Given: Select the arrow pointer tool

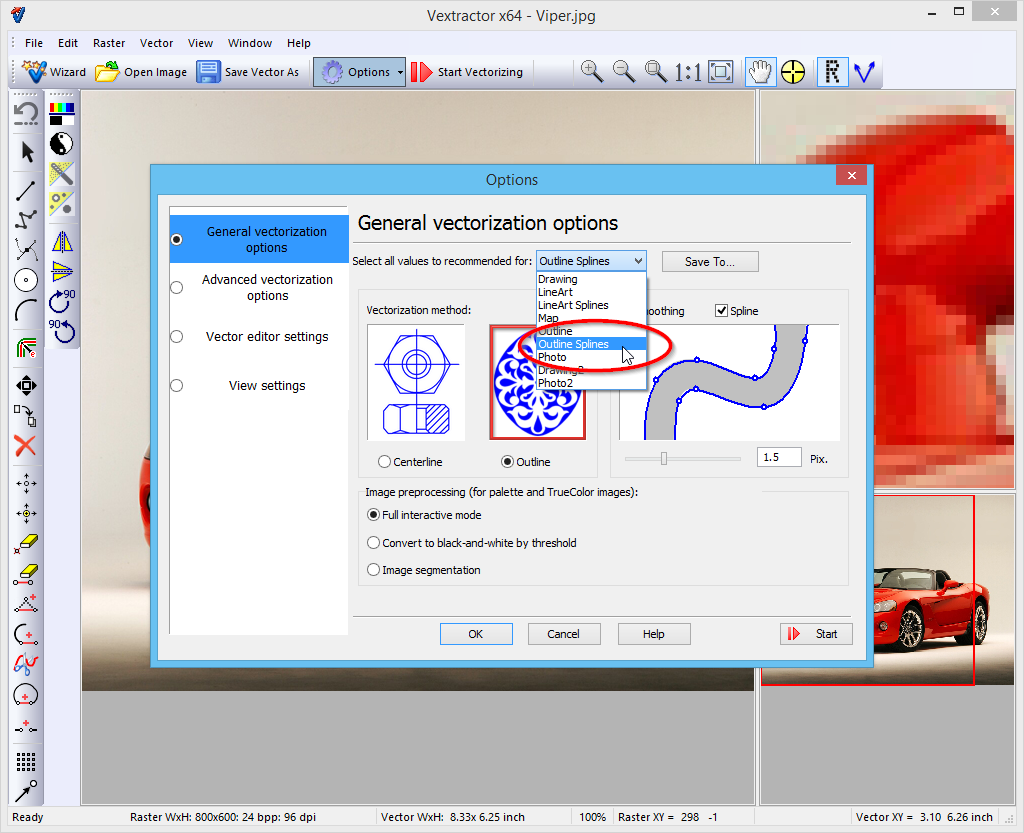Looking at the screenshot, I should (27, 152).
